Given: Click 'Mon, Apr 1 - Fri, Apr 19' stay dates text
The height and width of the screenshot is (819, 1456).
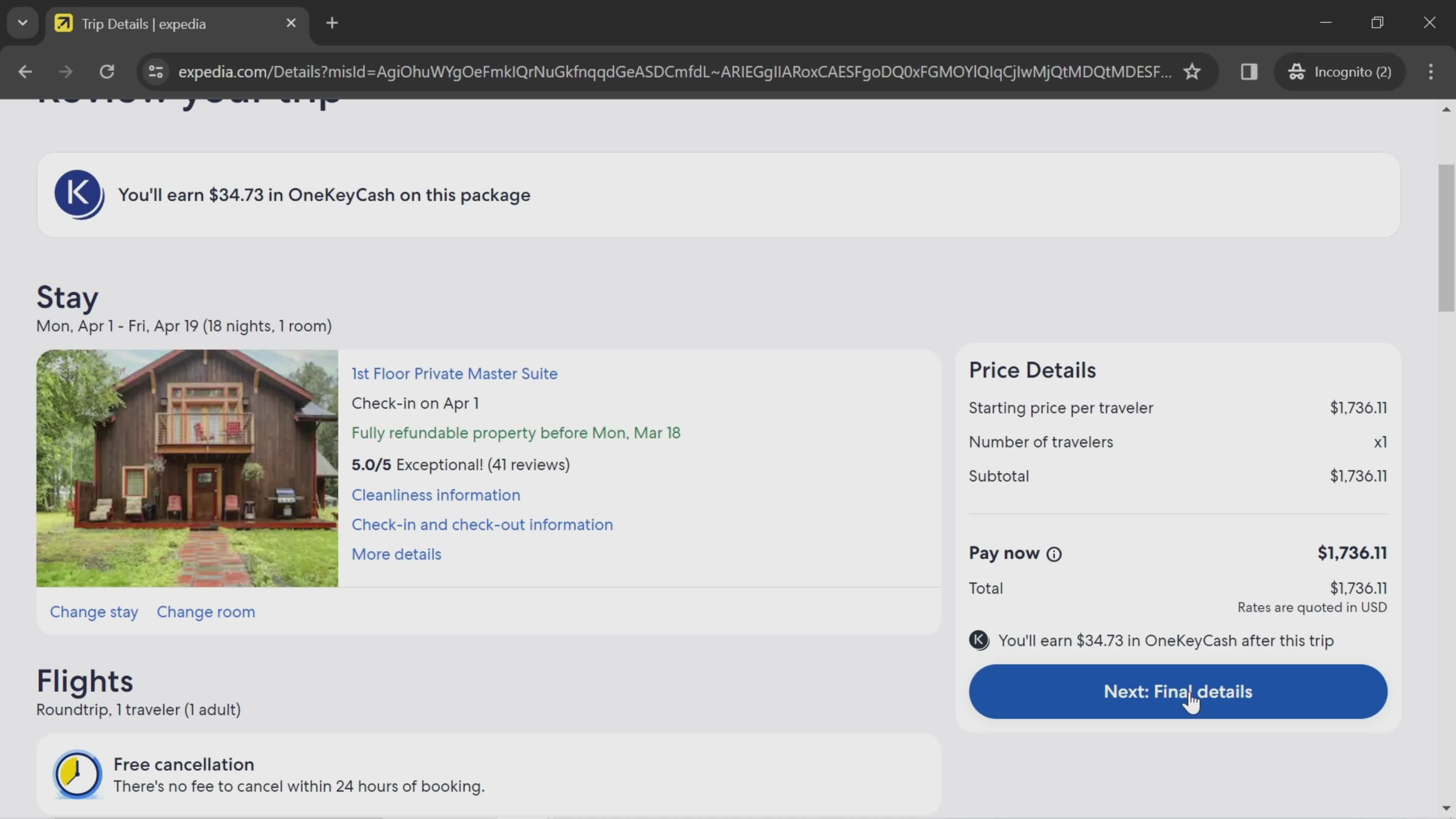Looking at the screenshot, I should [117, 326].
